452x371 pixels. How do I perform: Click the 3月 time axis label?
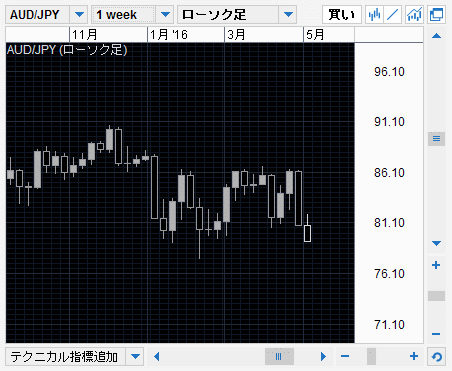[236, 35]
